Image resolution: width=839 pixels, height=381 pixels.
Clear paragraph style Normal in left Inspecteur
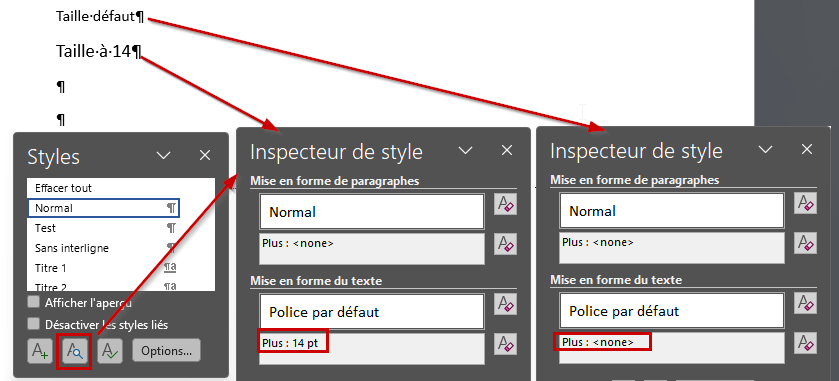pyautogui.click(x=506, y=204)
